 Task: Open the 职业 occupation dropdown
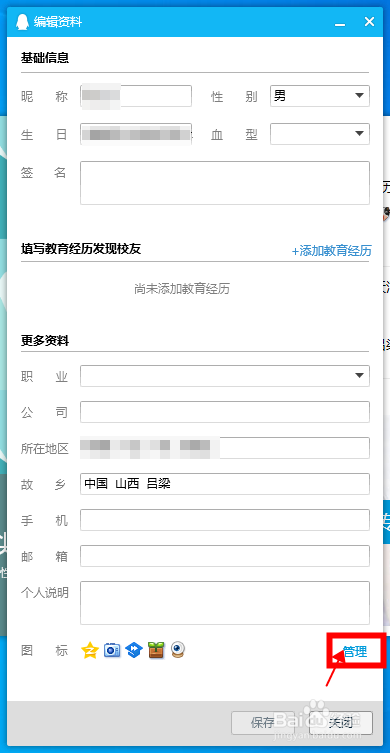tap(225, 376)
